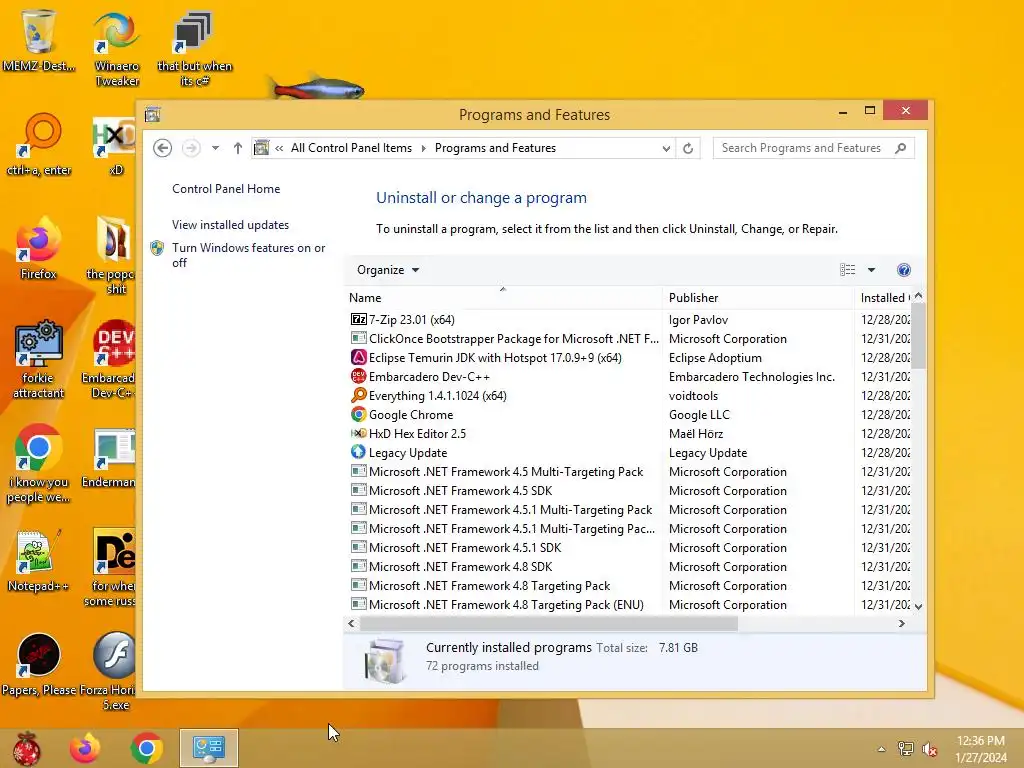Image resolution: width=1024 pixels, height=768 pixels.
Task: Sort by the Name column header
Action: [x=503, y=298]
